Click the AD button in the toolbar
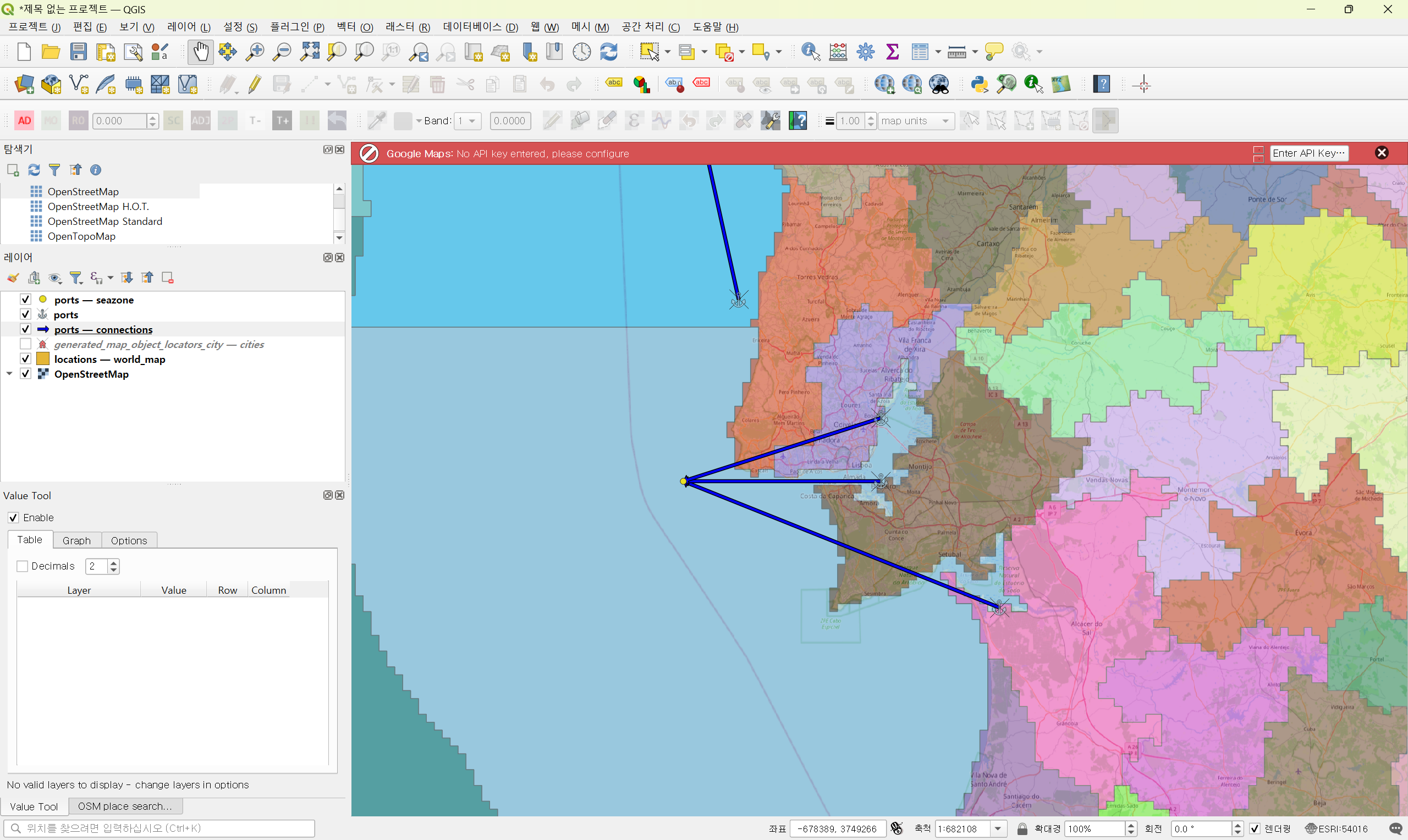Image resolution: width=1408 pixels, height=840 pixels. (x=24, y=120)
